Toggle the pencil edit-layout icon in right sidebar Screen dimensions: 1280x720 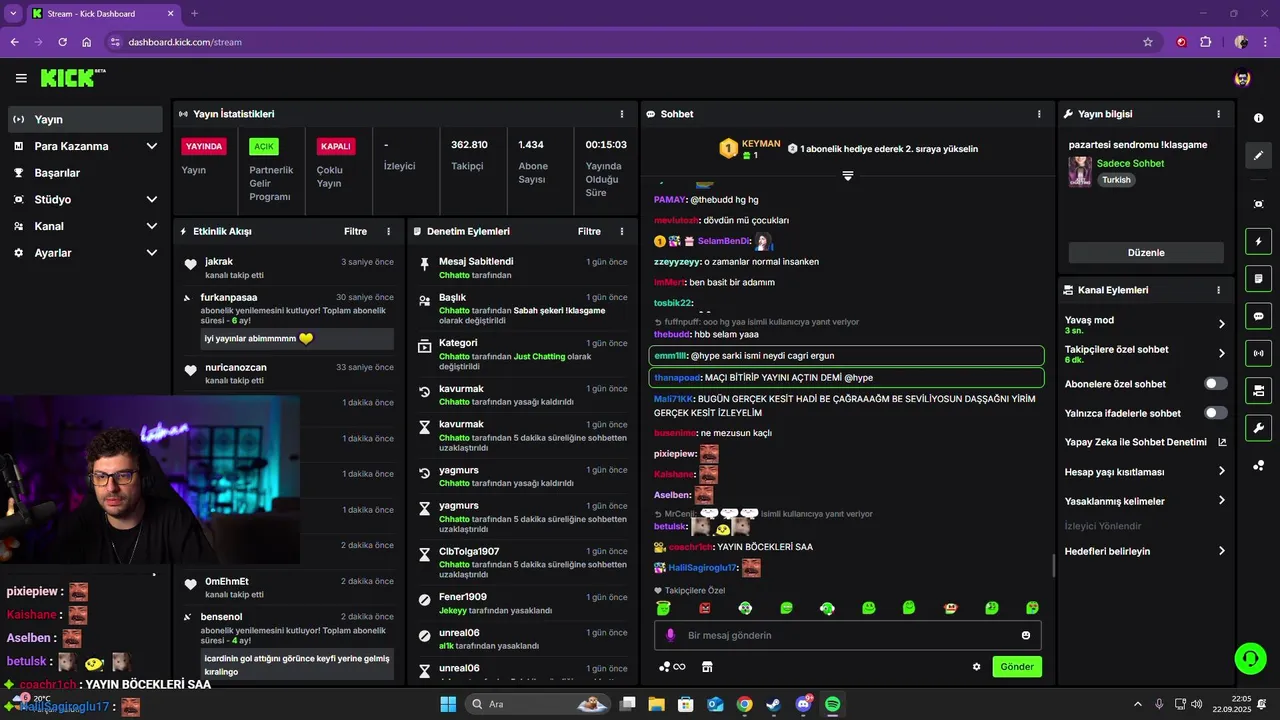(1258, 155)
